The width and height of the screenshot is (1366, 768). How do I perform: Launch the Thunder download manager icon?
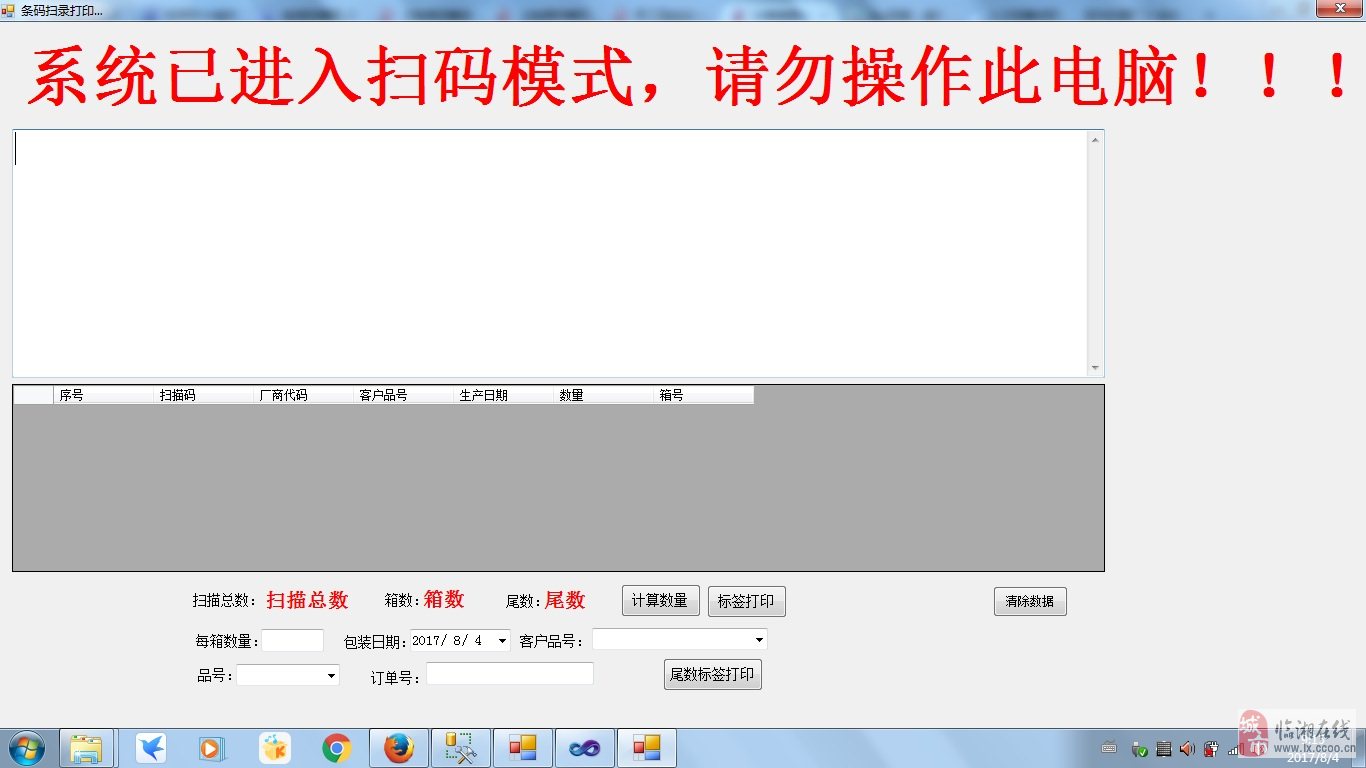point(148,746)
